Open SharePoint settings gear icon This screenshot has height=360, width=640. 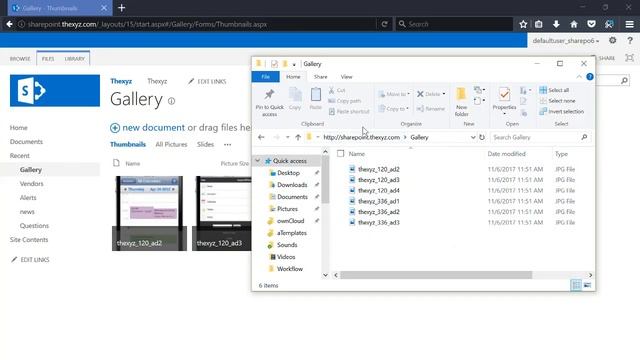coord(613,40)
